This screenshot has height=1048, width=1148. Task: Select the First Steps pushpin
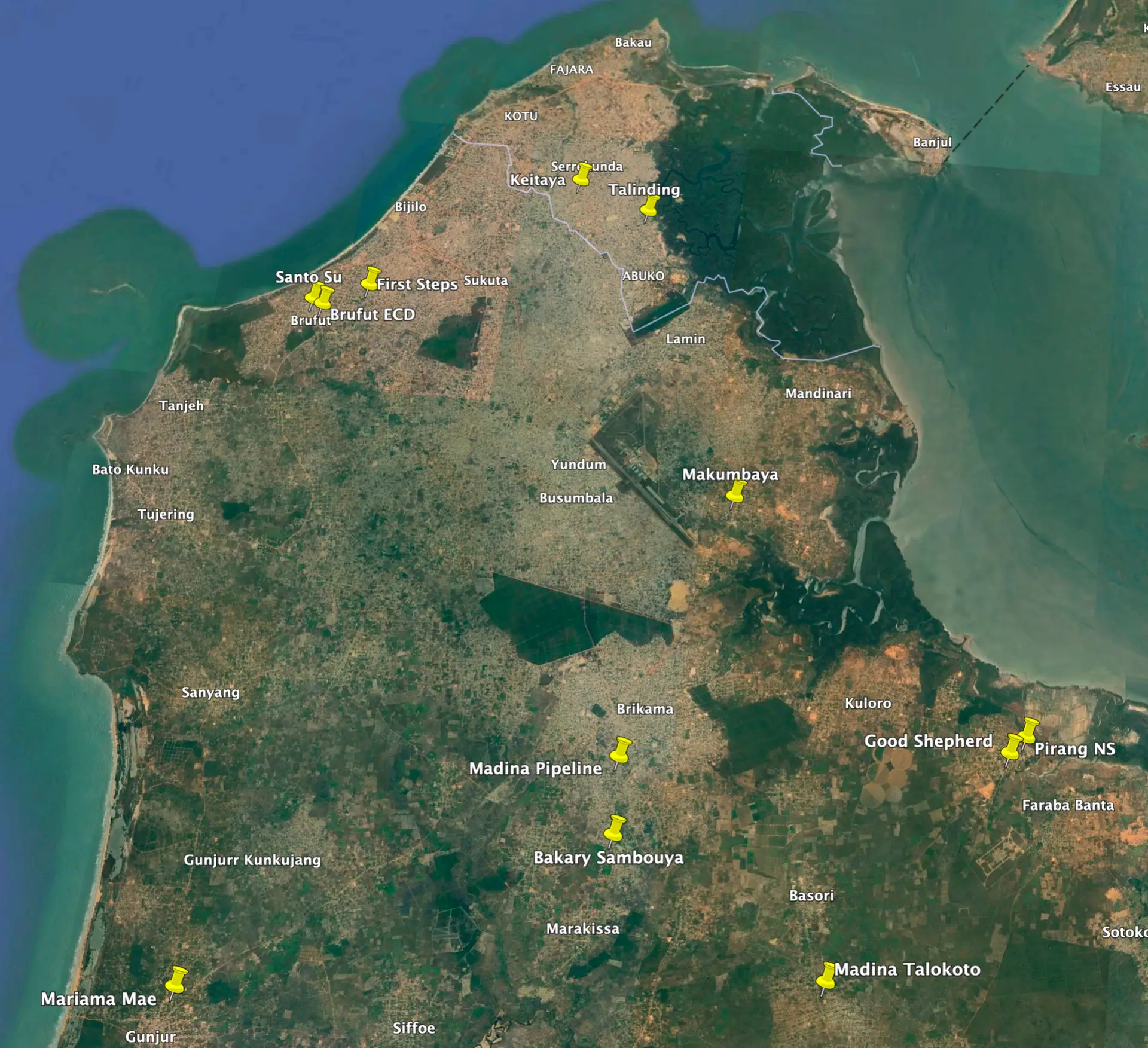coord(371,279)
